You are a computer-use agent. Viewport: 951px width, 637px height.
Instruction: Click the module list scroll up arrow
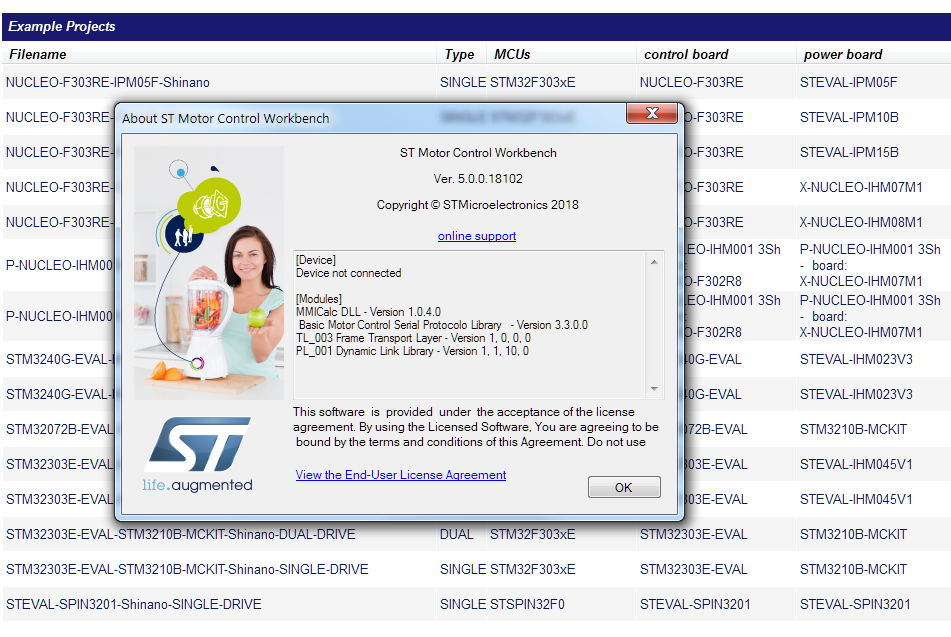654,262
